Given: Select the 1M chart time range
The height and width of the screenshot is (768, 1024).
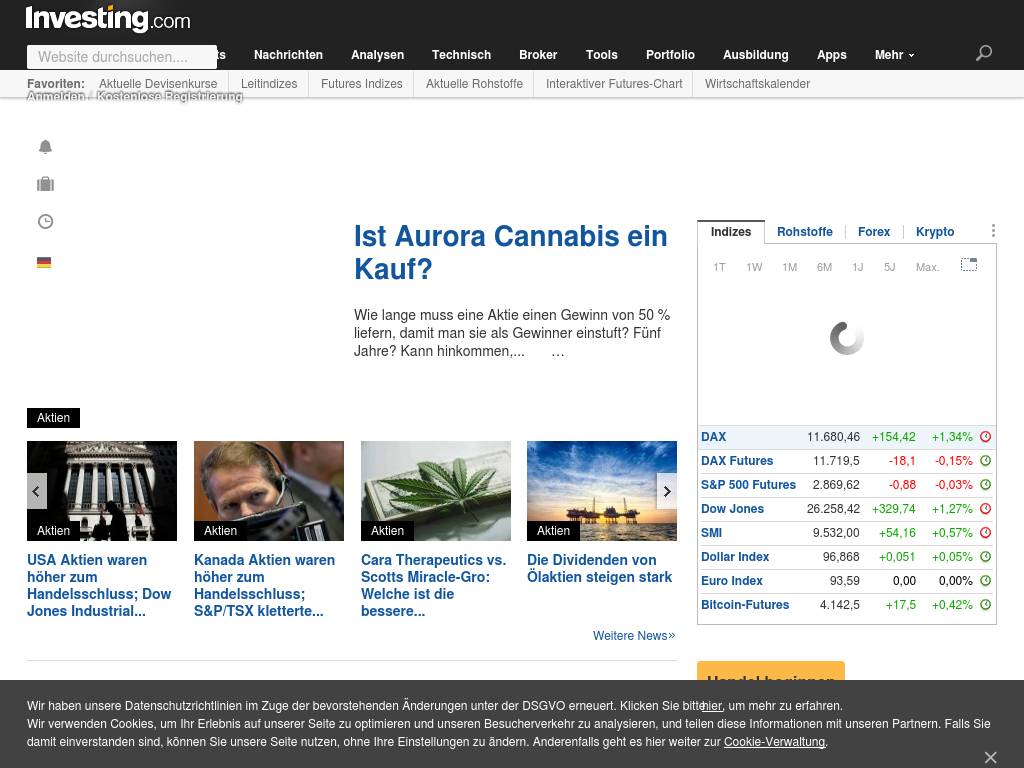Looking at the screenshot, I should (789, 267).
